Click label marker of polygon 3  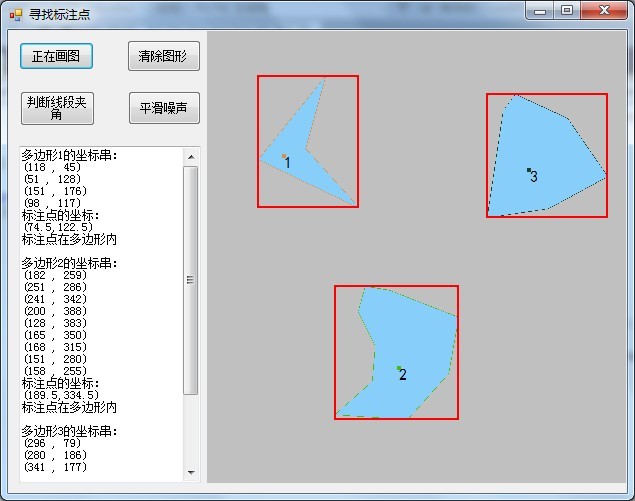[x=529, y=170]
